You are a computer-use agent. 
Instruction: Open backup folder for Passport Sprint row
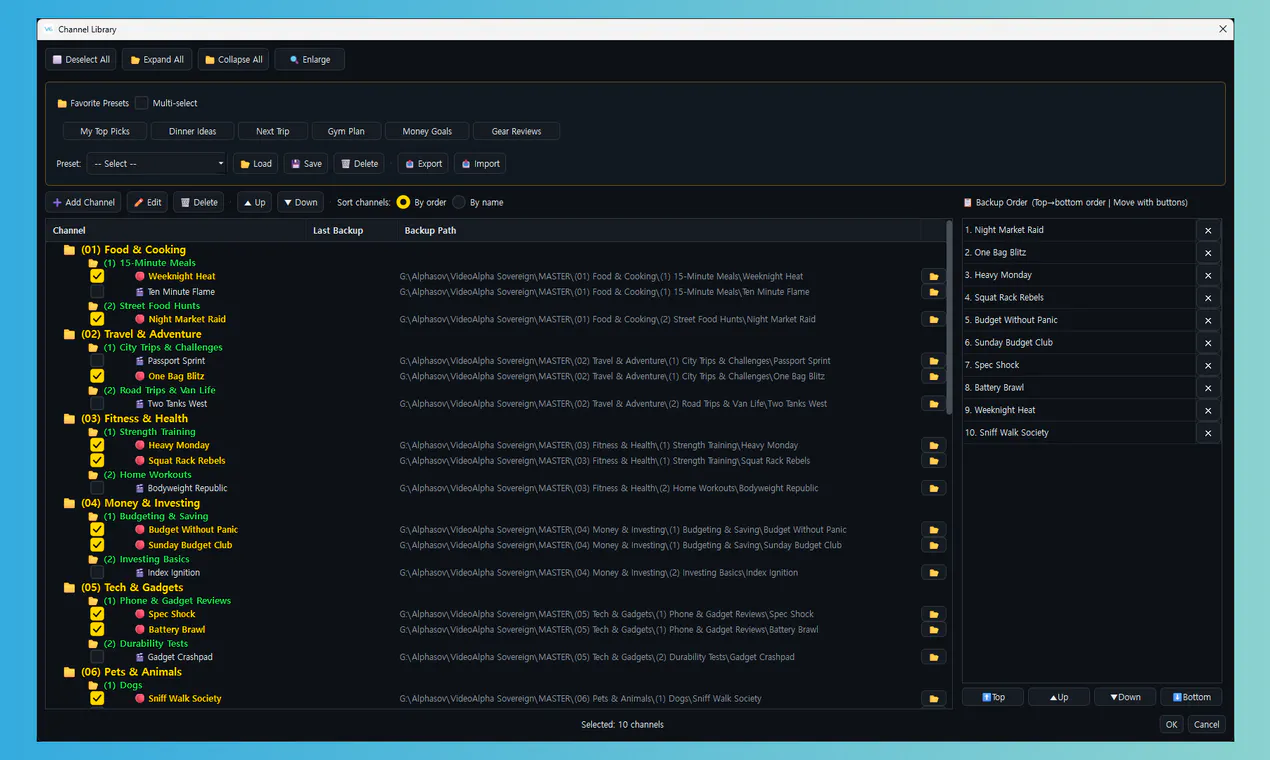[x=934, y=361]
